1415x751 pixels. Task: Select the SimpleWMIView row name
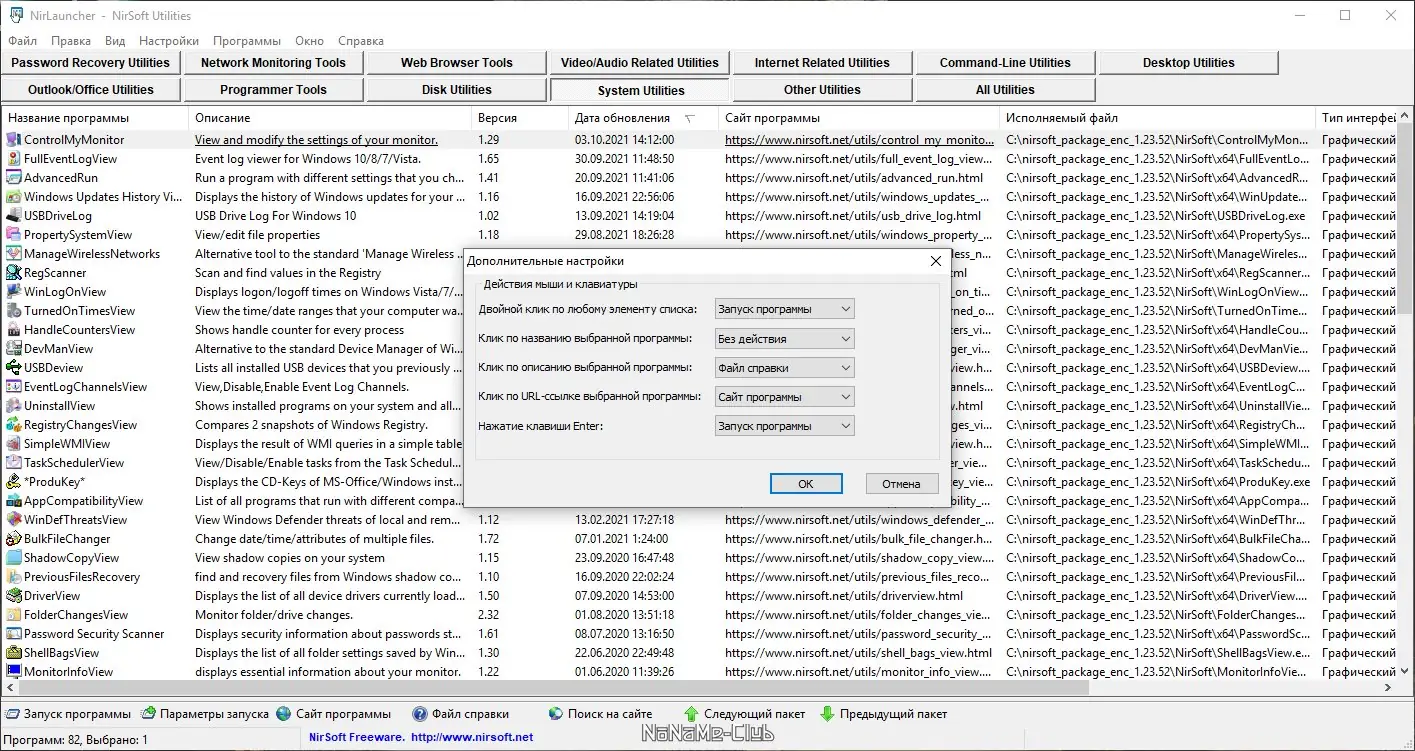pyautogui.click(x=67, y=444)
